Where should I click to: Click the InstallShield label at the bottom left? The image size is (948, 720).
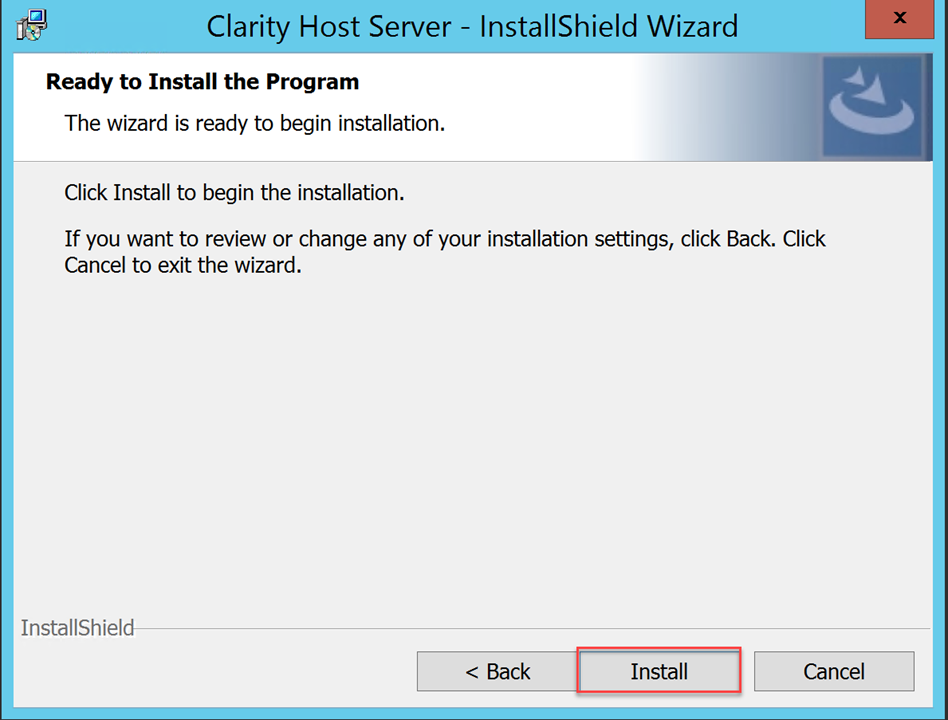(77, 628)
